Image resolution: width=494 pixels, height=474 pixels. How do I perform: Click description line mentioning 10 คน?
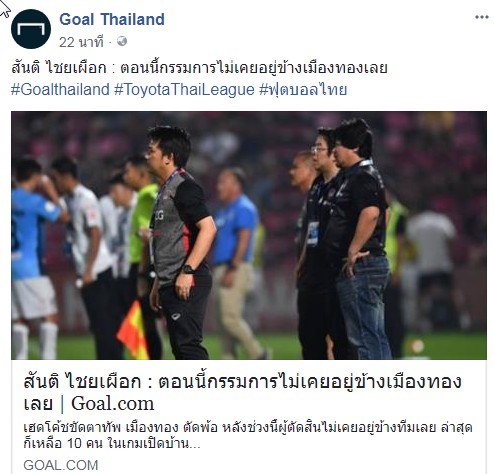pyautogui.click(x=112, y=444)
